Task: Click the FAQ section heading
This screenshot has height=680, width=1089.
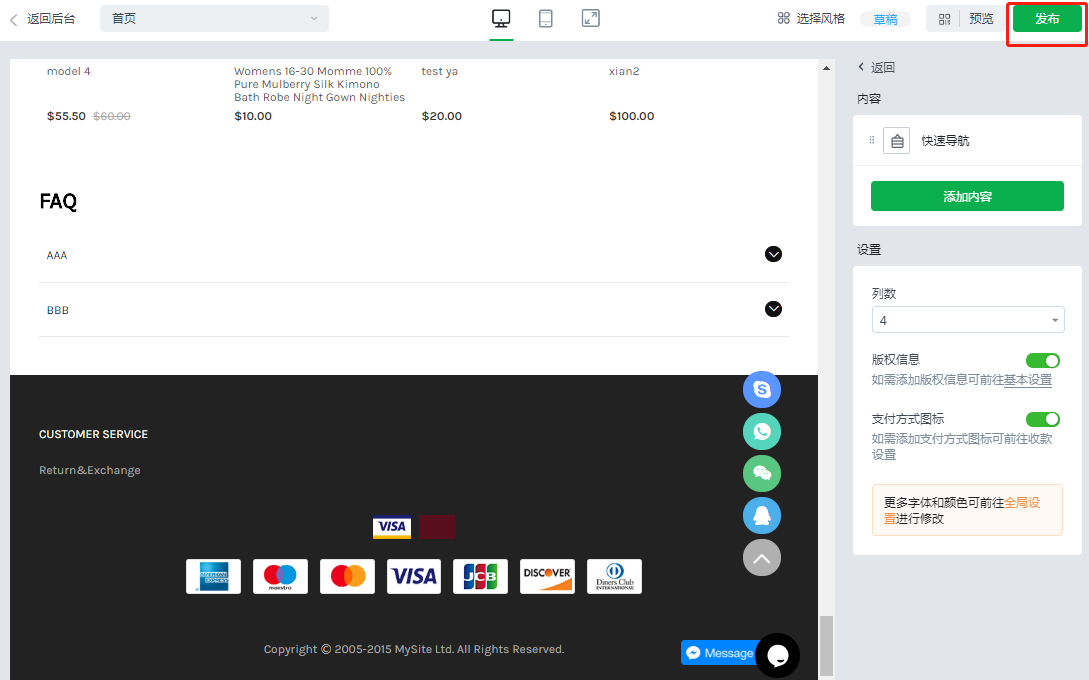Action: [58, 201]
